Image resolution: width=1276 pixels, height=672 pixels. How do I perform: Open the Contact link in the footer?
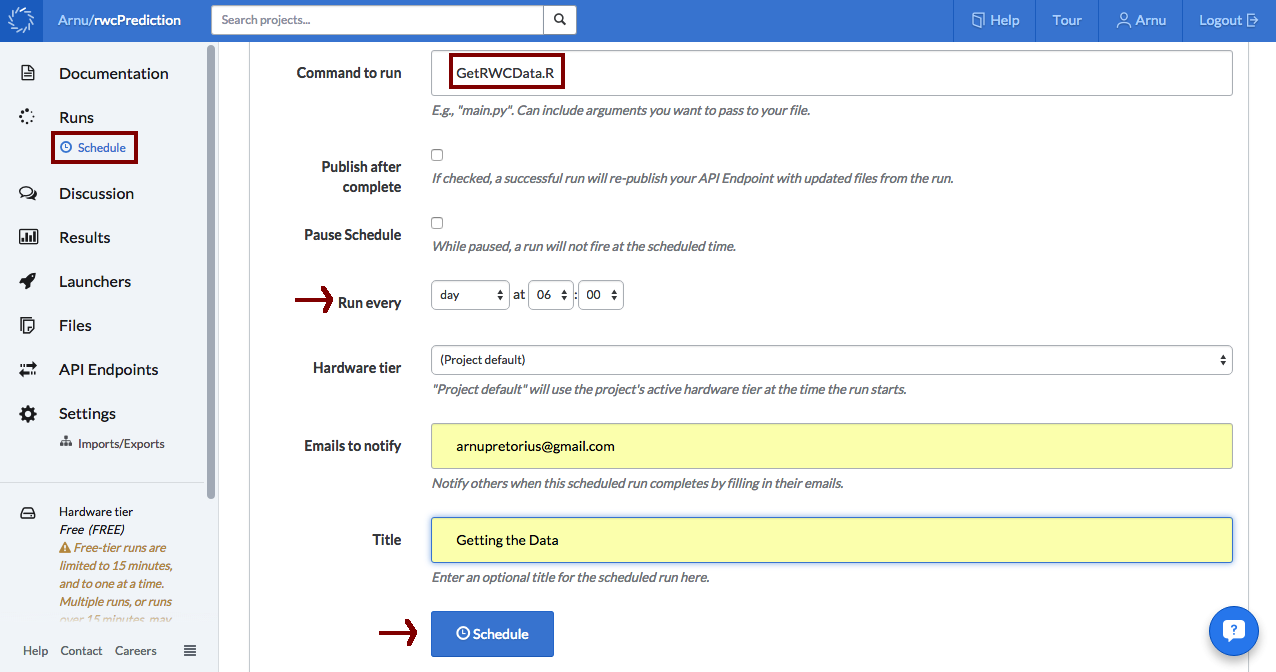[81, 650]
